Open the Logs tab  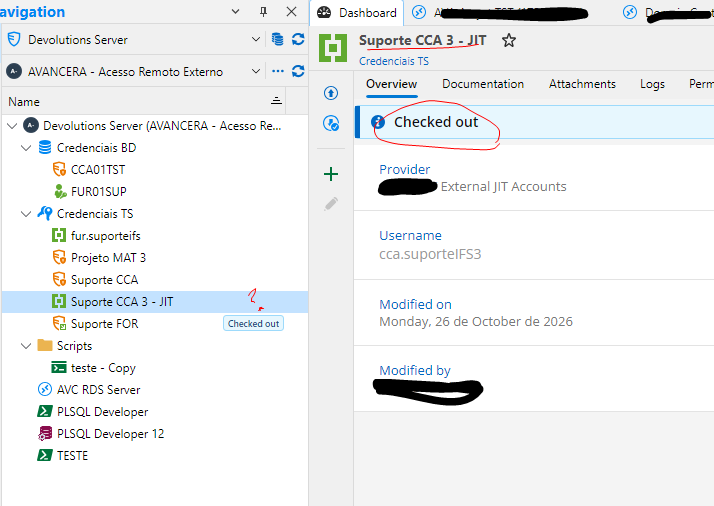click(x=653, y=84)
